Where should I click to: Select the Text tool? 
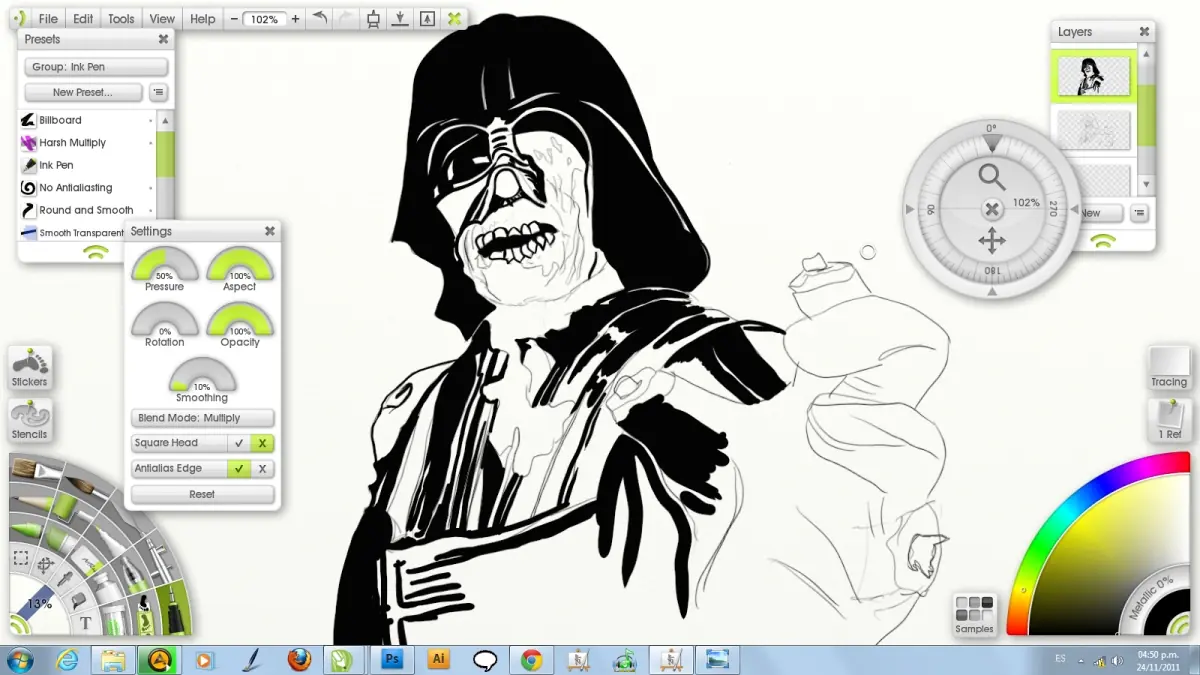85,622
